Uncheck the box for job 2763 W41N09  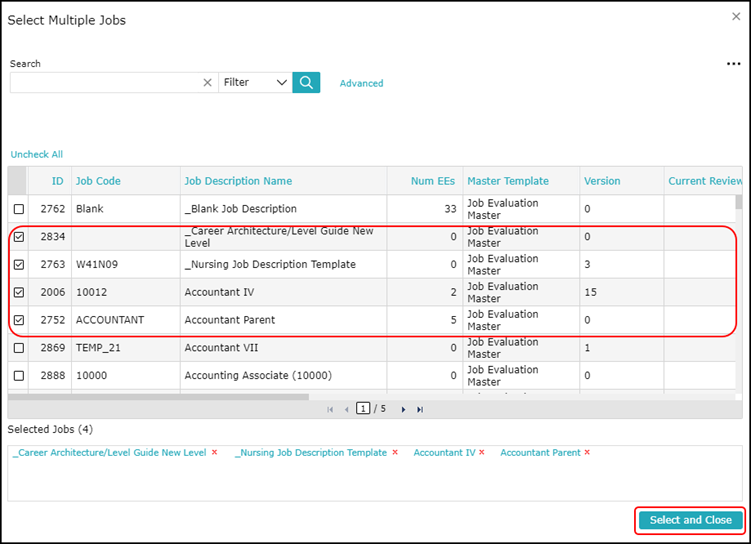coord(19,264)
